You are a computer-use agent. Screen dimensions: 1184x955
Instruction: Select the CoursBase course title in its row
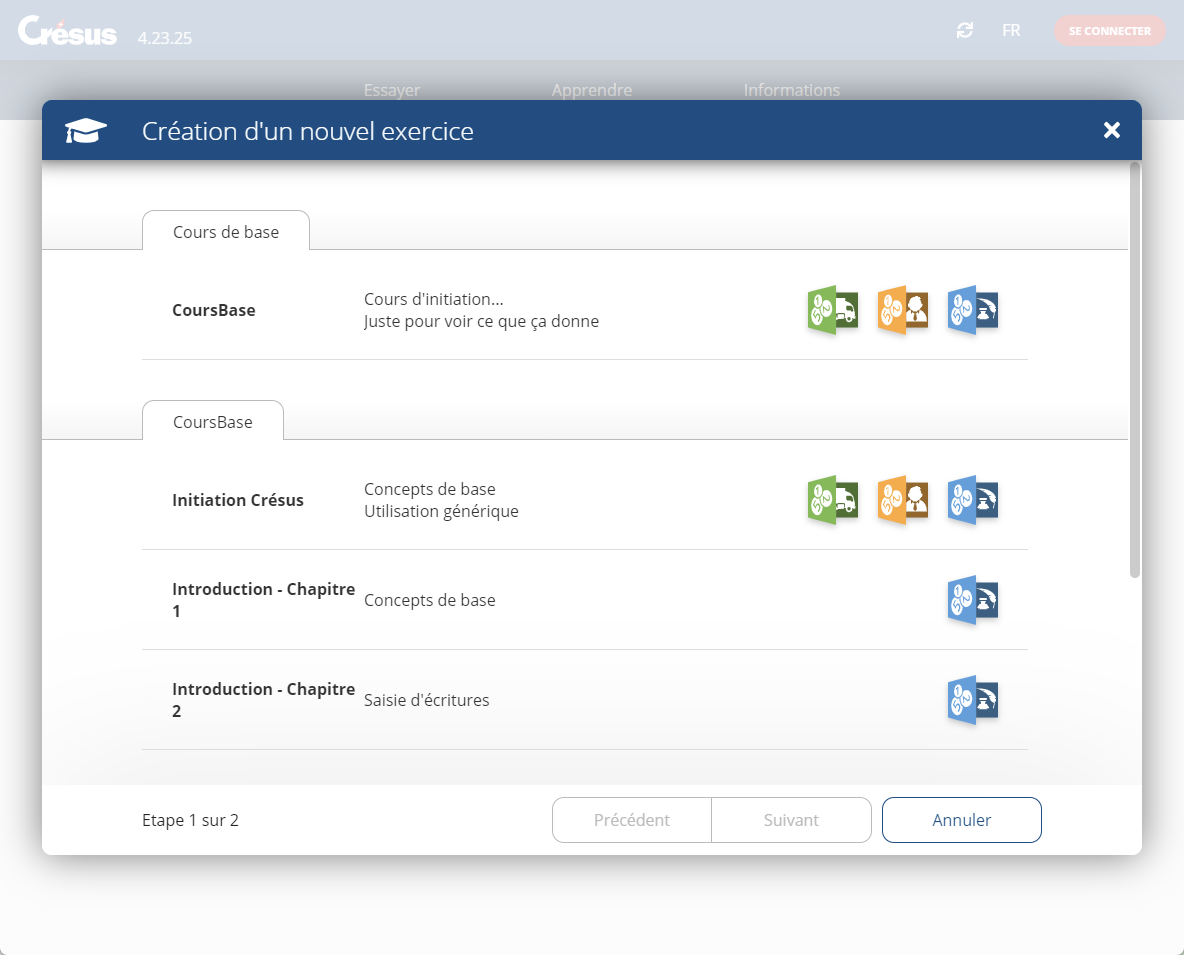pyautogui.click(x=214, y=310)
